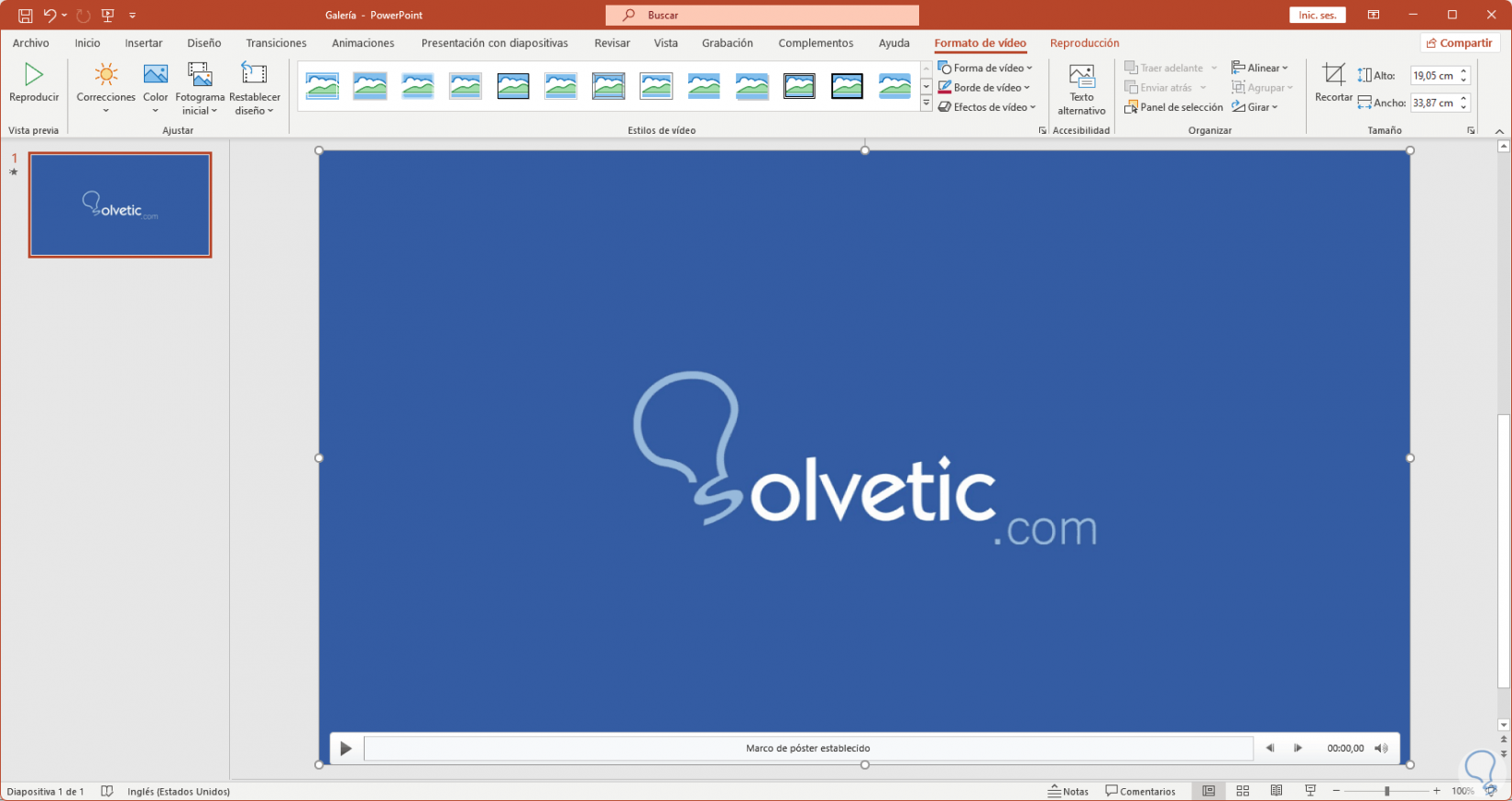
Task: Open the Estilos de vídeo dialog launcher
Action: click(1042, 131)
